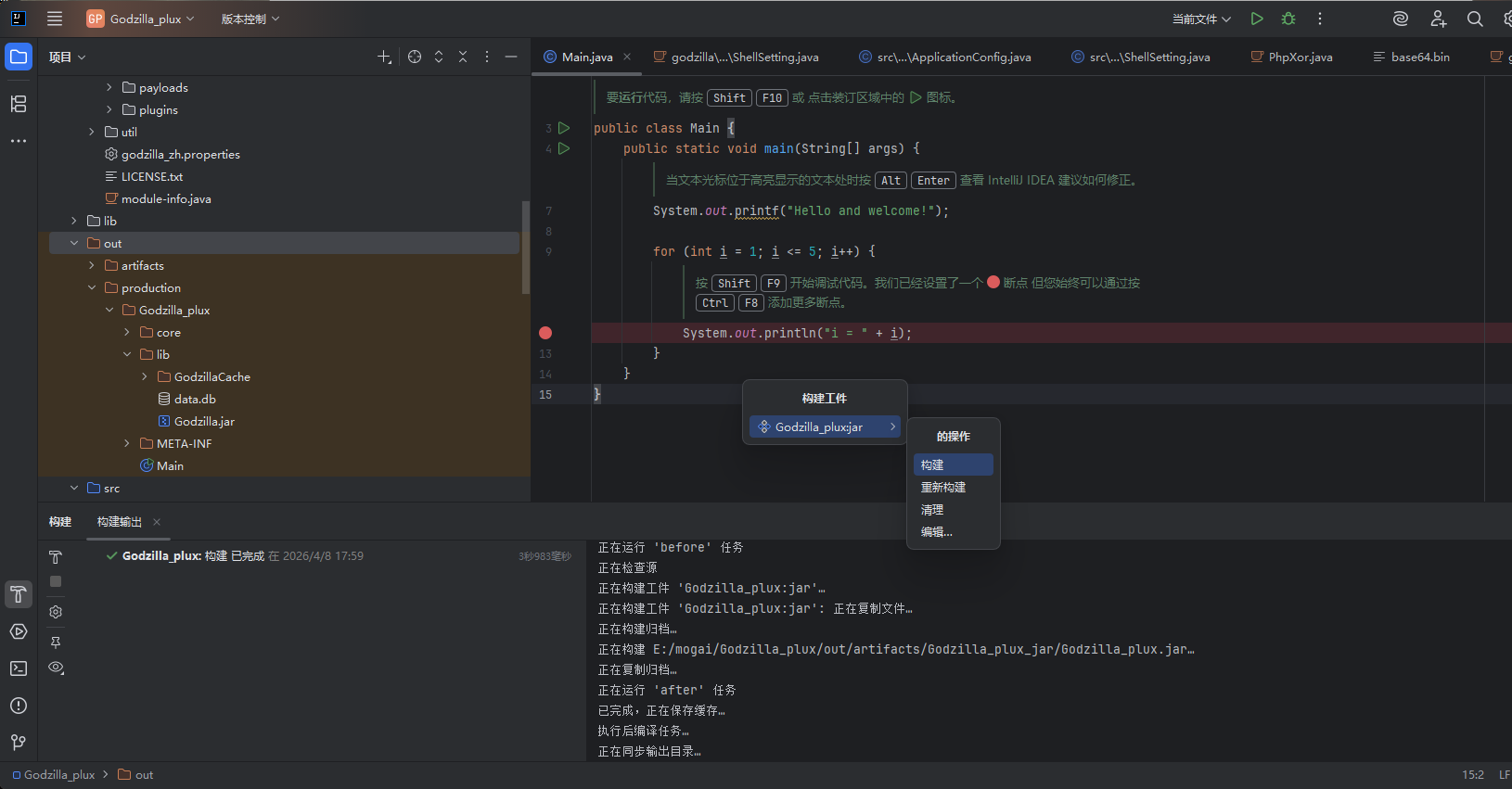Click the Search Everywhere magnifier icon

click(1474, 19)
